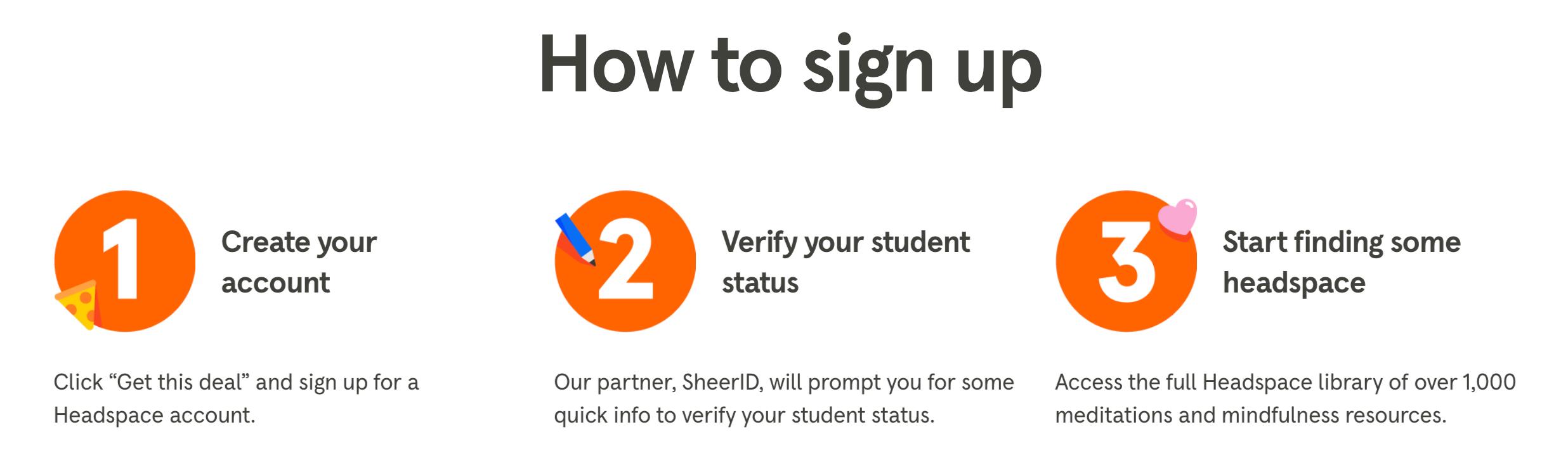Click the orange step 2 circle
Image resolution: width=1568 pixels, height=467 pixels.
click(625, 261)
